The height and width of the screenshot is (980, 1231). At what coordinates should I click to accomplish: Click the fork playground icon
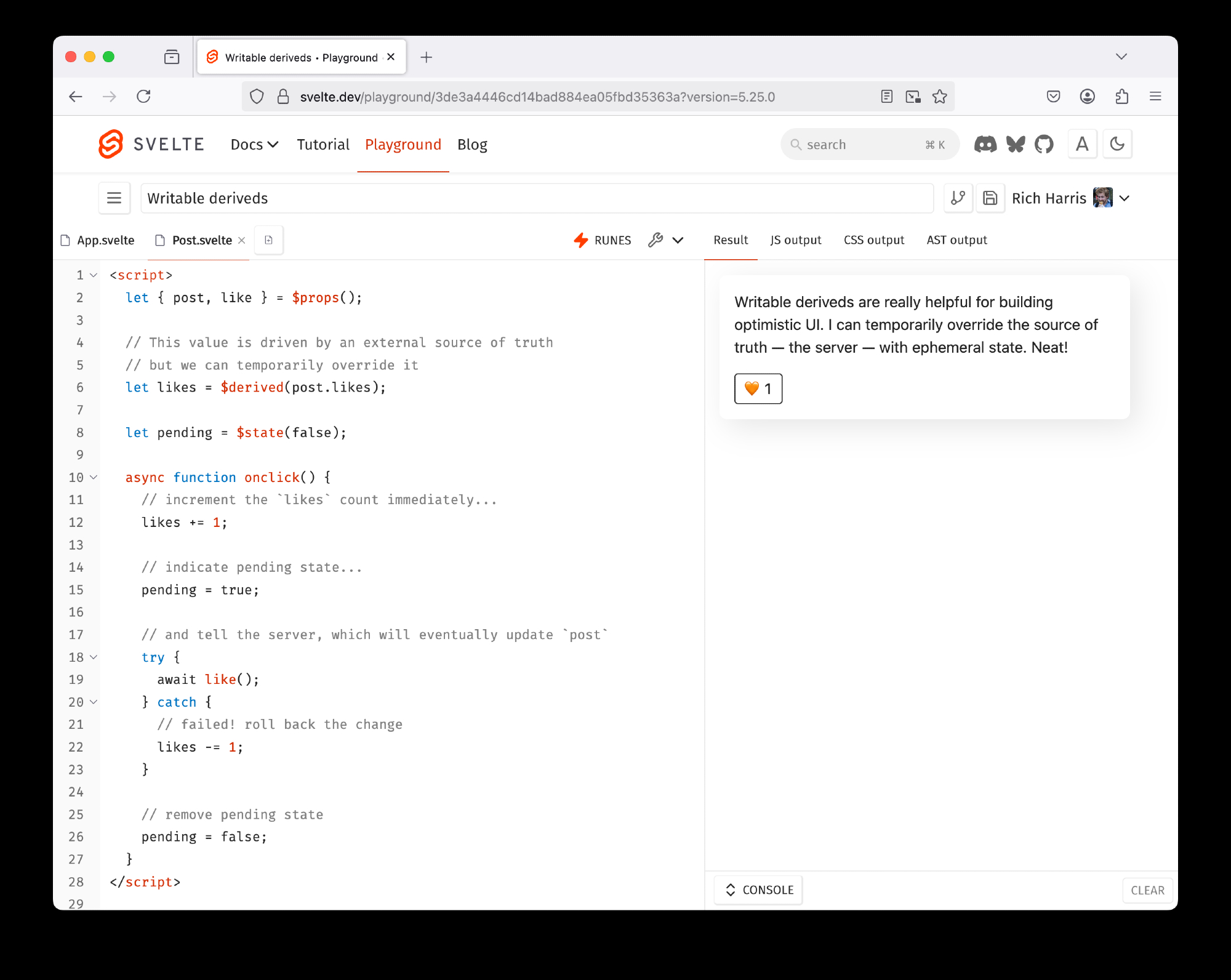click(x=958, y=198)
